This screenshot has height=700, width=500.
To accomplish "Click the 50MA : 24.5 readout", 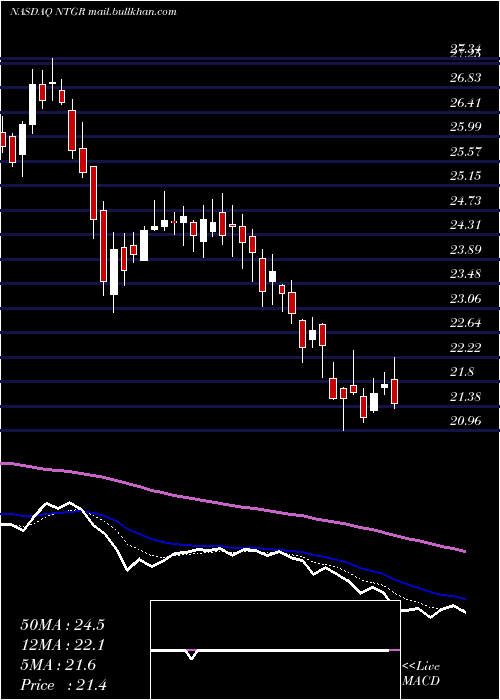I will 62,625.
